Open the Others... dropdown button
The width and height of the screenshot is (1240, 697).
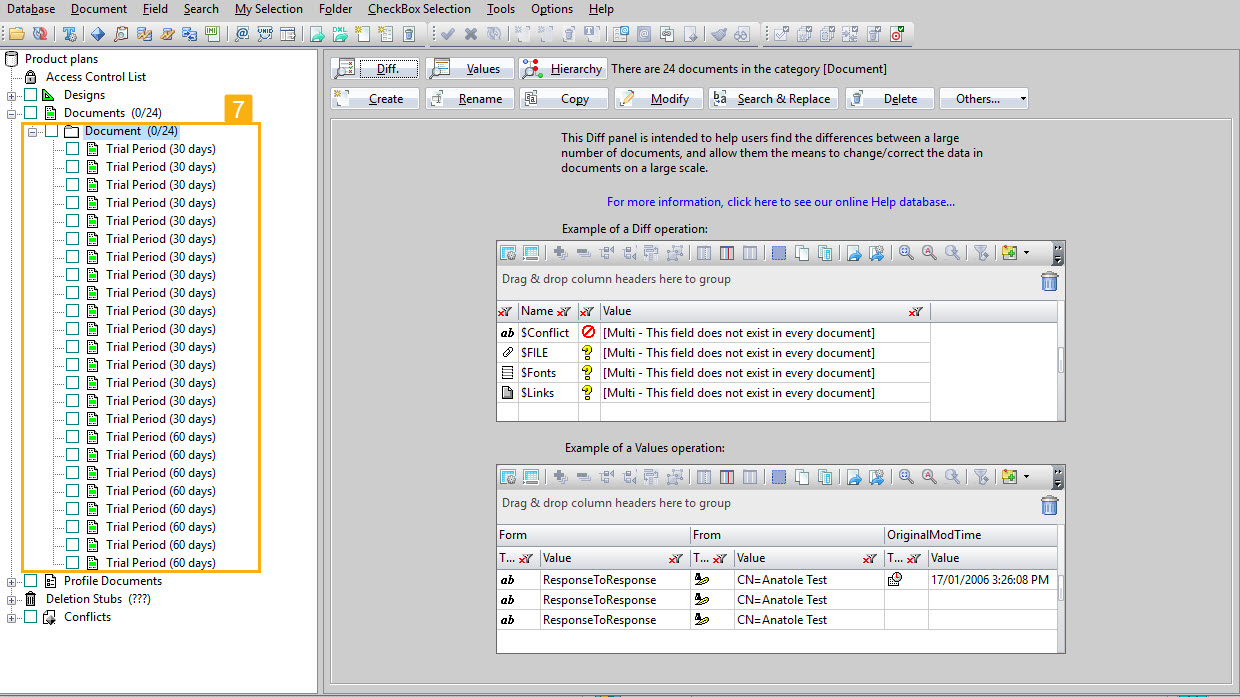coord(983,99)
